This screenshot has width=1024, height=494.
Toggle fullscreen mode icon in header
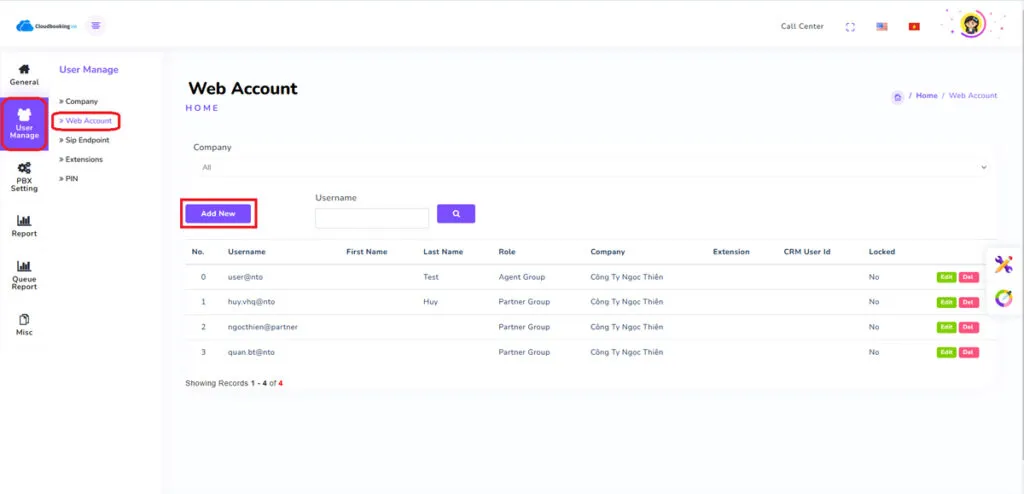(850, 27)
